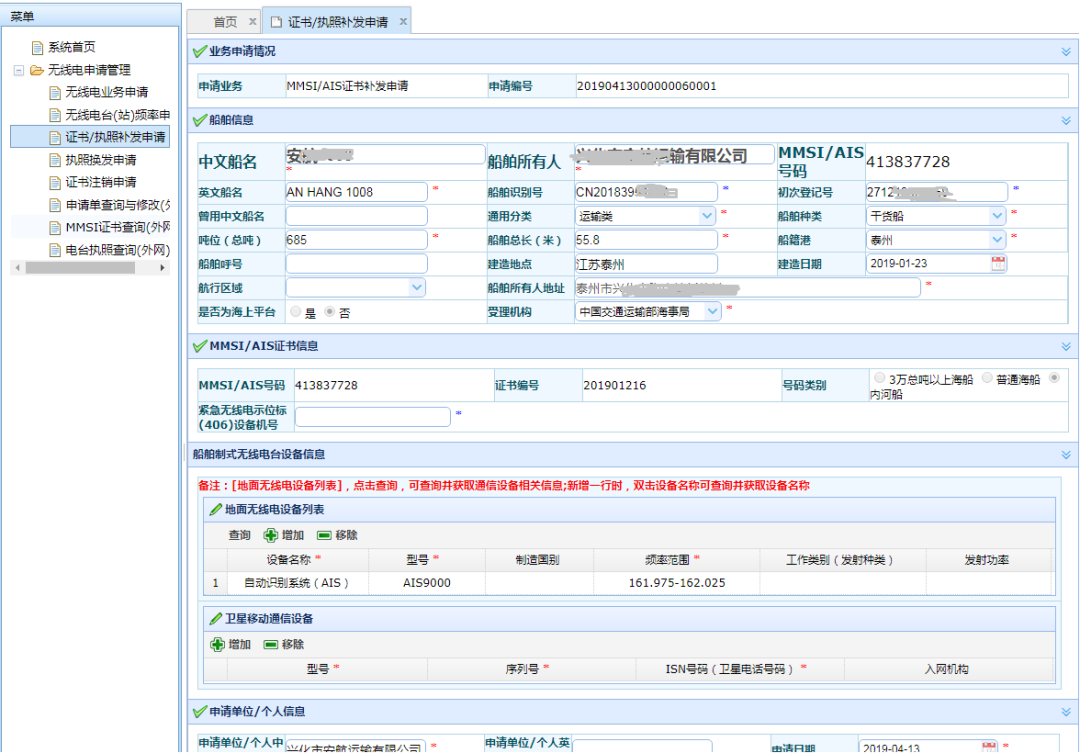
Task: Click the 英文船名 input field
Action: [x=357, y=192]
